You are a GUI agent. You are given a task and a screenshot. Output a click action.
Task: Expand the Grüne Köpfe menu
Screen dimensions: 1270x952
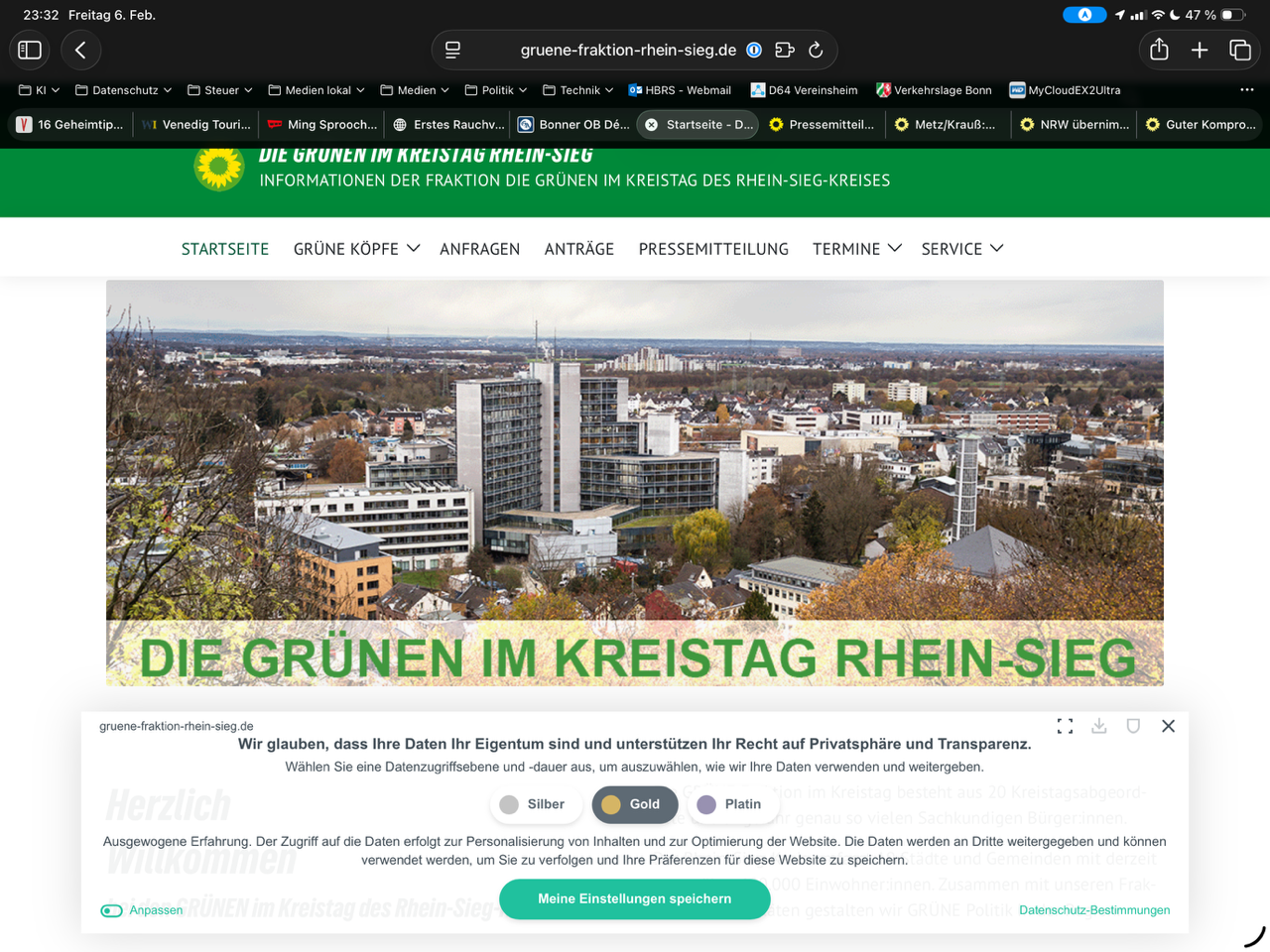tap(356, 249)
